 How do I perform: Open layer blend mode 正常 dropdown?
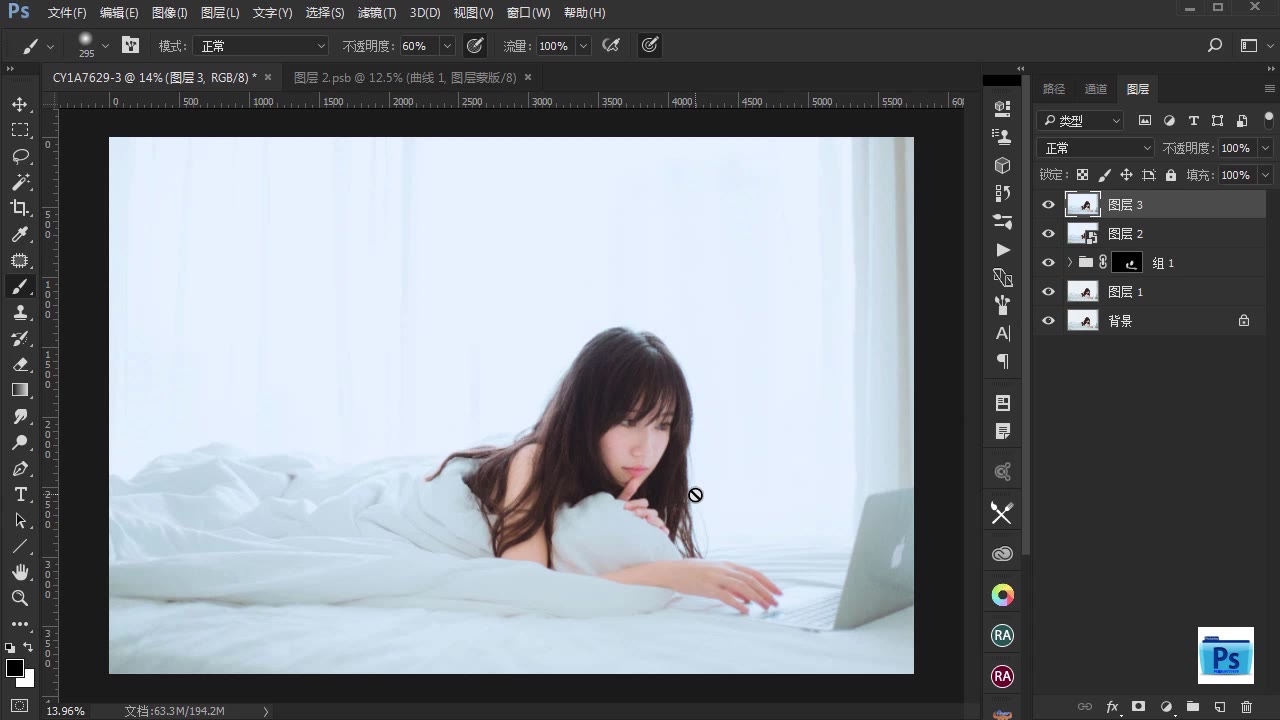[x=1097, y=148]
